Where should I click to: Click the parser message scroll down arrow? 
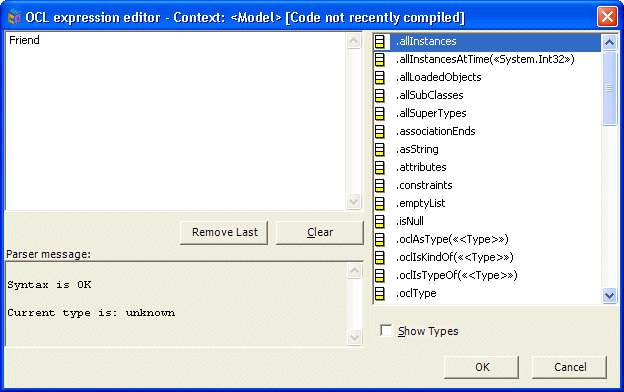point(354,337)
